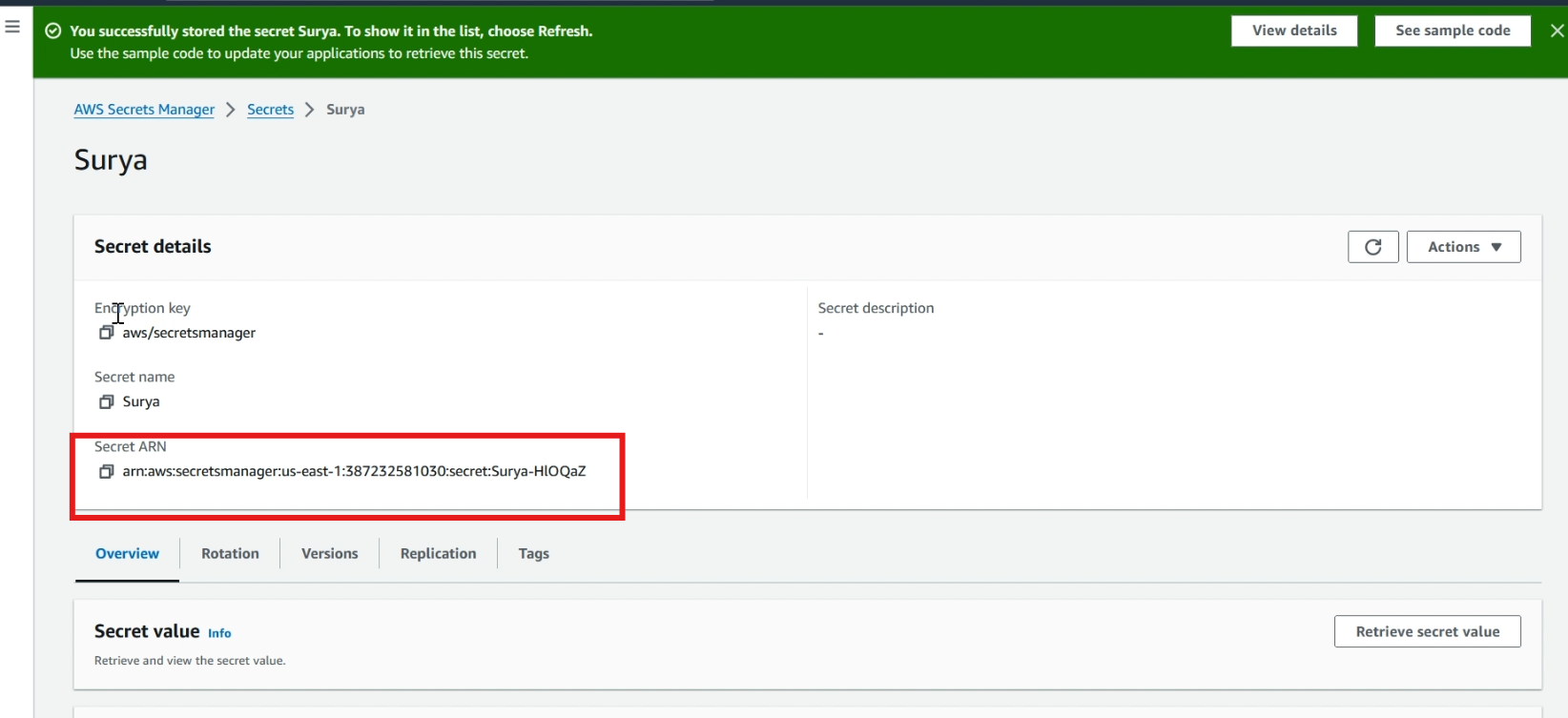Go to AWS Secrets Manager breadcrumb
The image size is (1568, 718).
tap(144, 110)
